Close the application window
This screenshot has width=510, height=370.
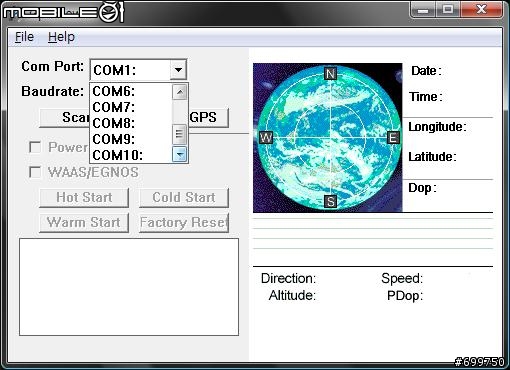coord(481,10)
